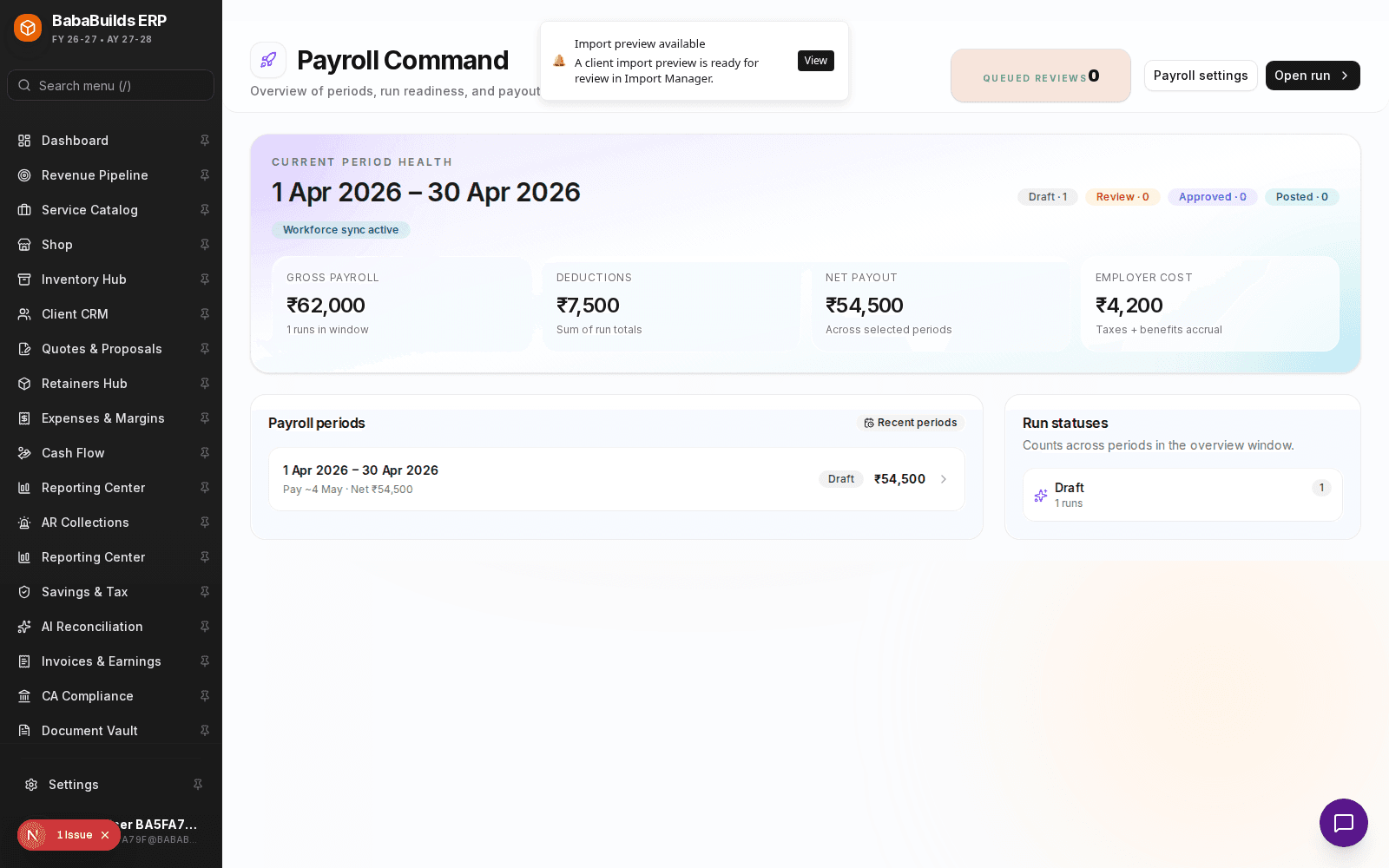
Task: Click the Net Payout ₹54,500 card
Action: 940,304
